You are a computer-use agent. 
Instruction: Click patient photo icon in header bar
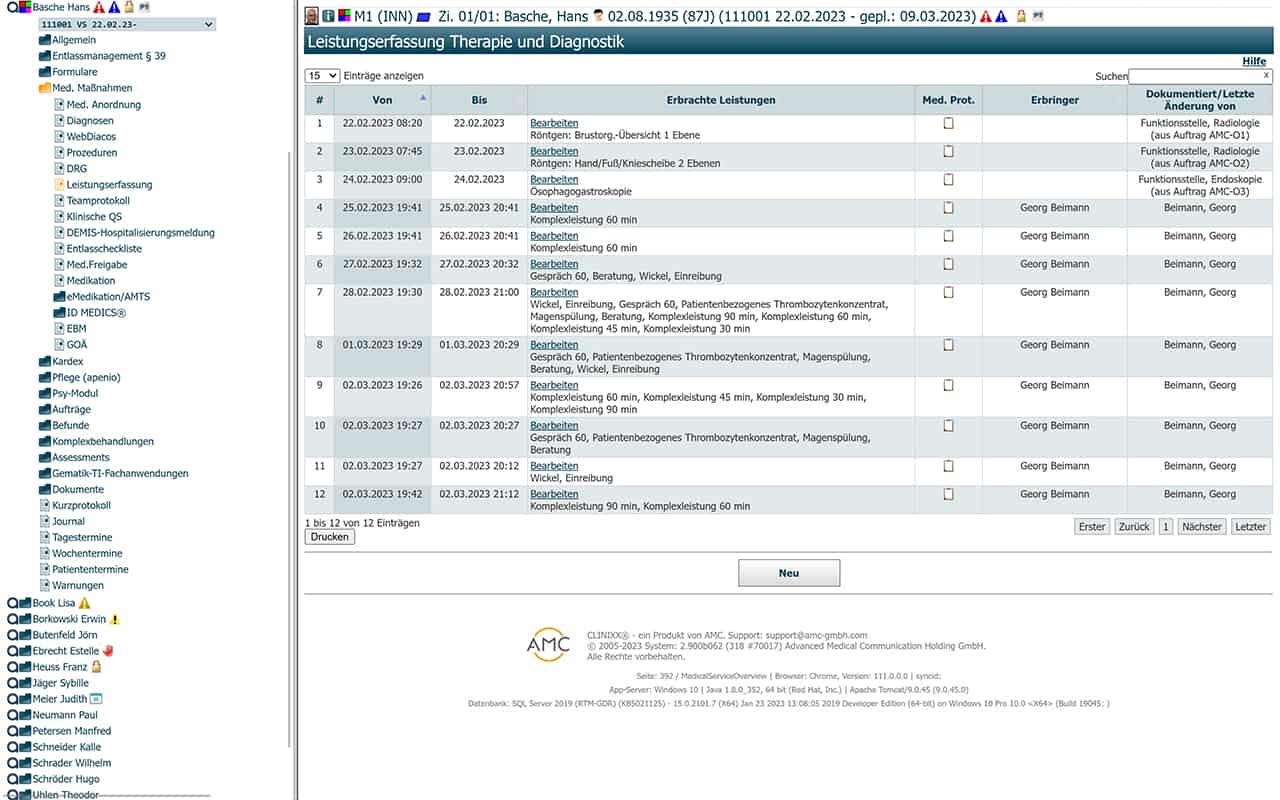[311, 17]
